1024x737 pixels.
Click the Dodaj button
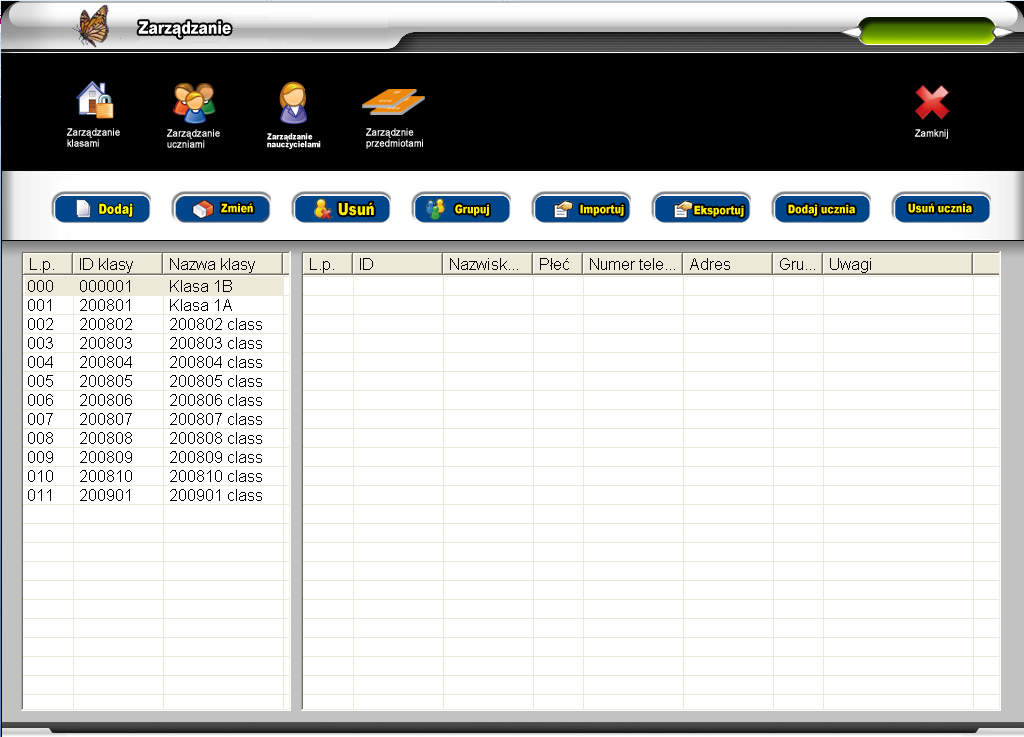(101, 209)
